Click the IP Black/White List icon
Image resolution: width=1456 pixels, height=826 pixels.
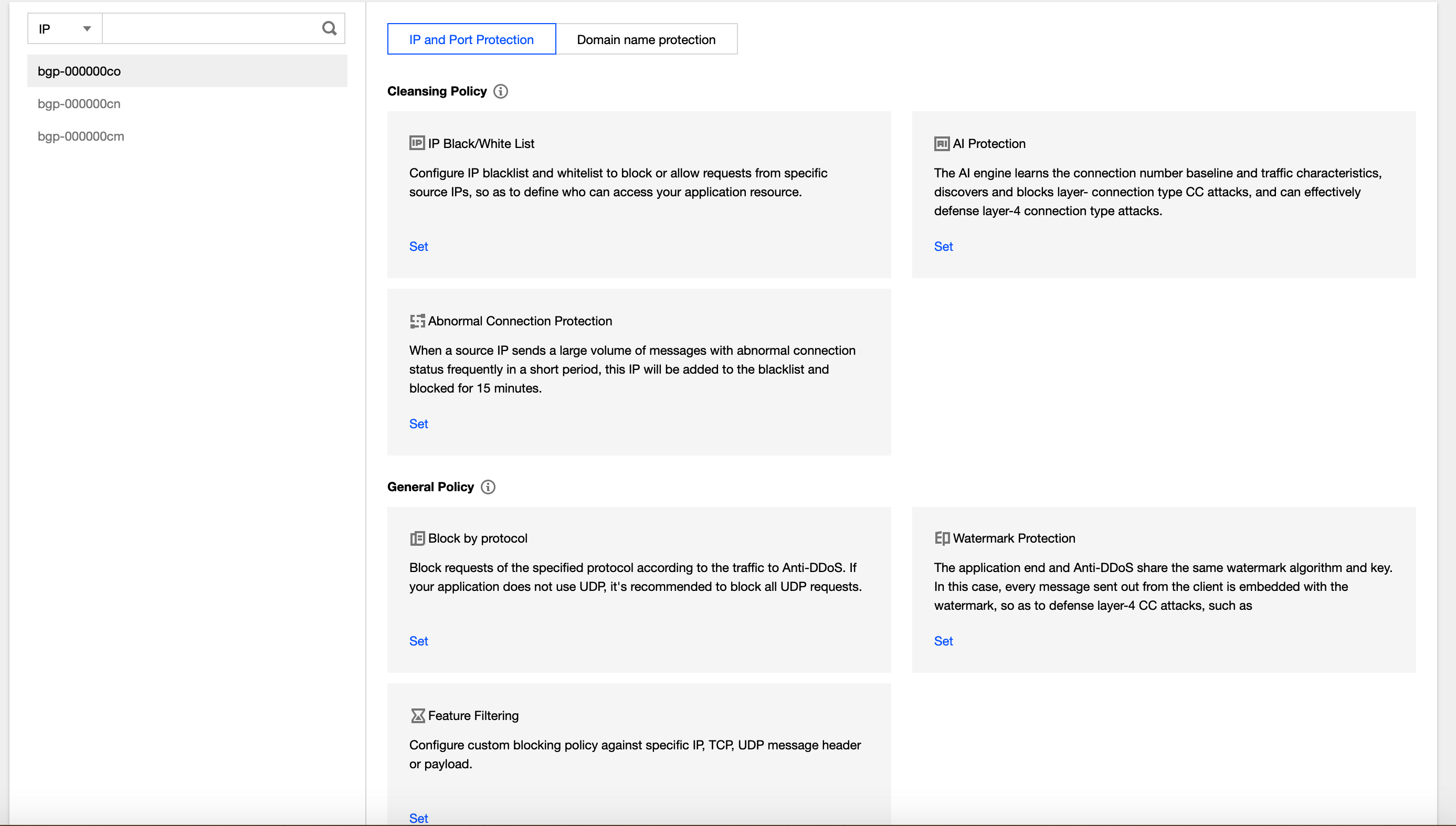(417, 143)
